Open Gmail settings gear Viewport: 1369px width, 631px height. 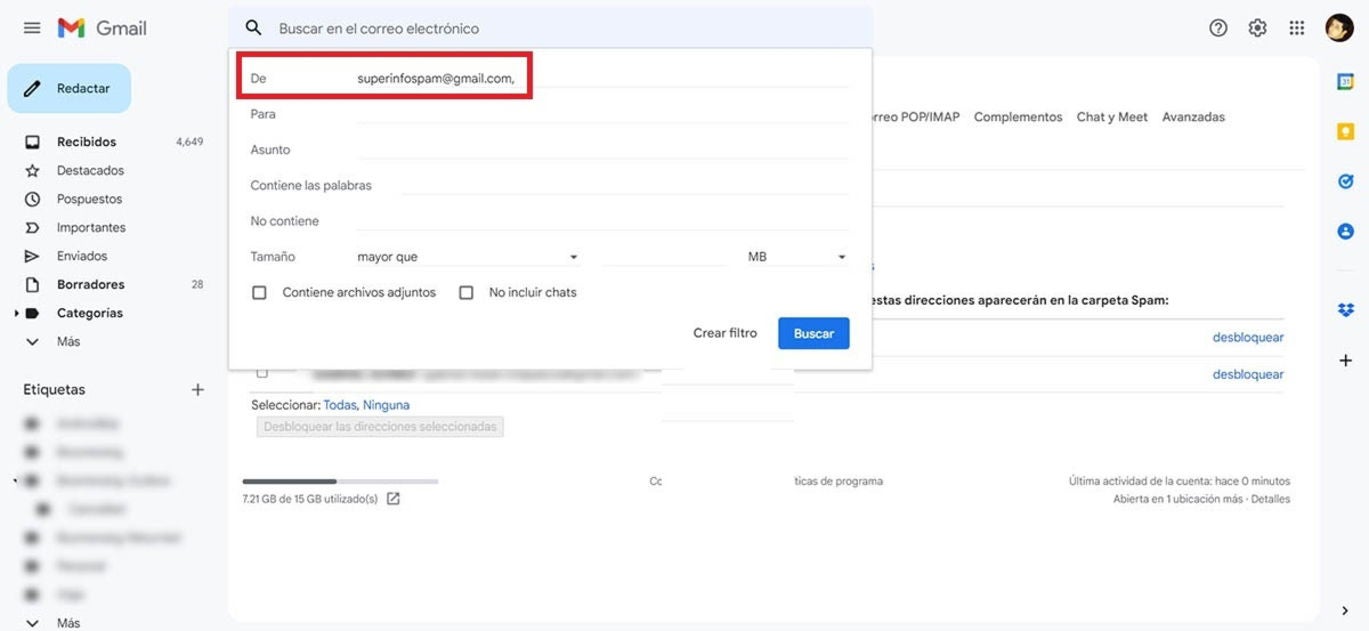click(1257, 27)
